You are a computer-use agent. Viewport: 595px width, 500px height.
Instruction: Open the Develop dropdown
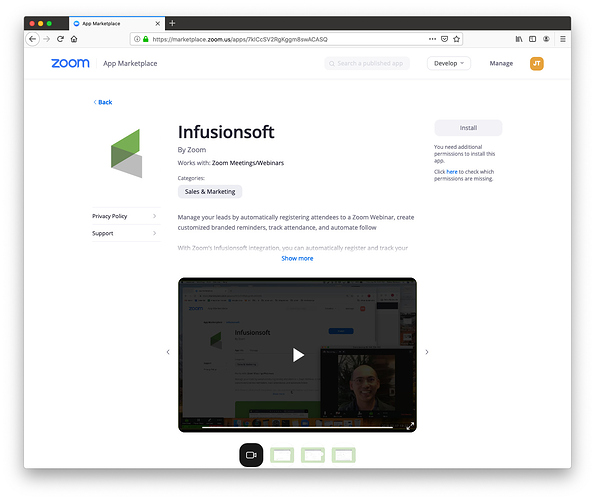click(449, 63)
